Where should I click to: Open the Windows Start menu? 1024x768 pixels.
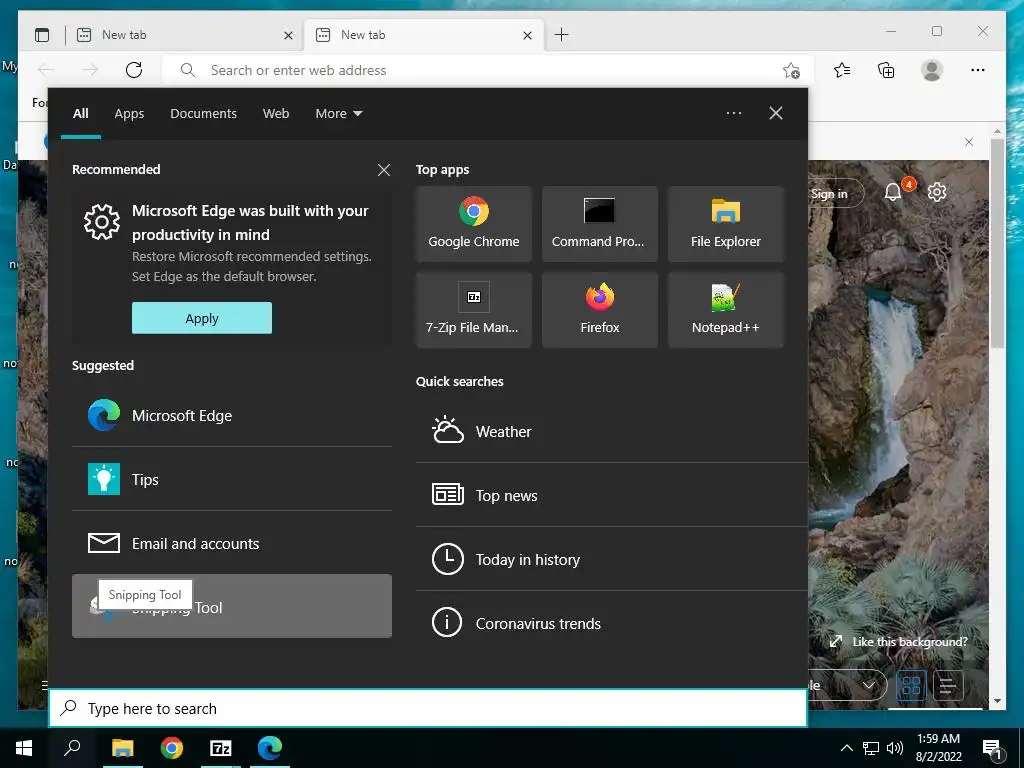click(24, 748)
